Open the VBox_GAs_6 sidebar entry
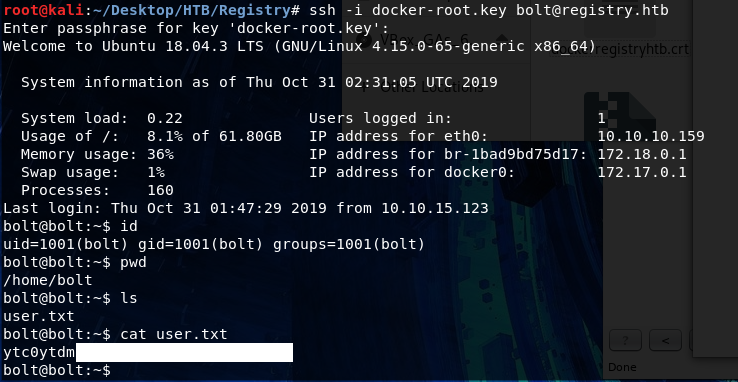Viewport: 738px width, 382px height. coord(423,38)
